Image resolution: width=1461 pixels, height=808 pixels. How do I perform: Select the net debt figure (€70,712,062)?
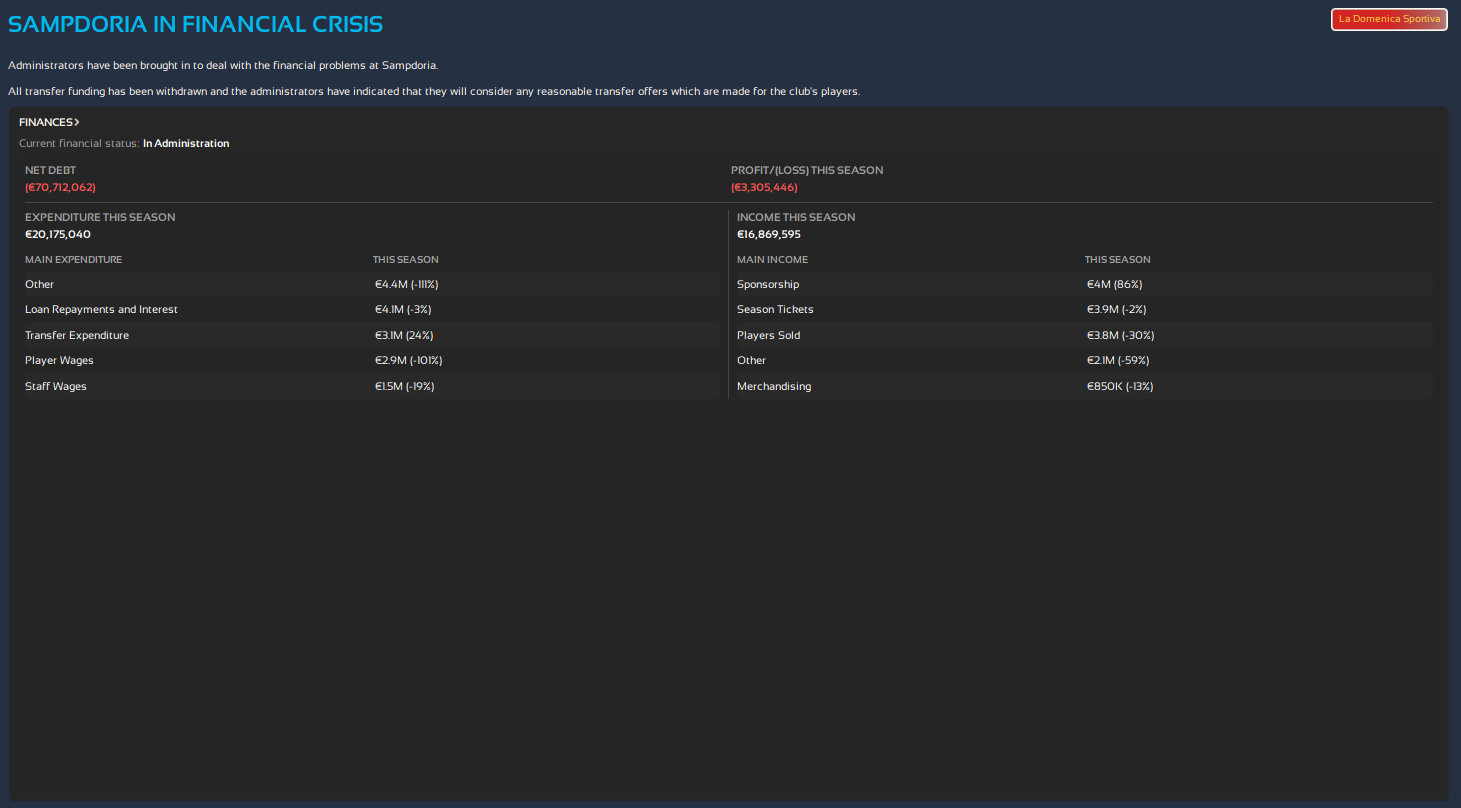click(x=60, y=187)
